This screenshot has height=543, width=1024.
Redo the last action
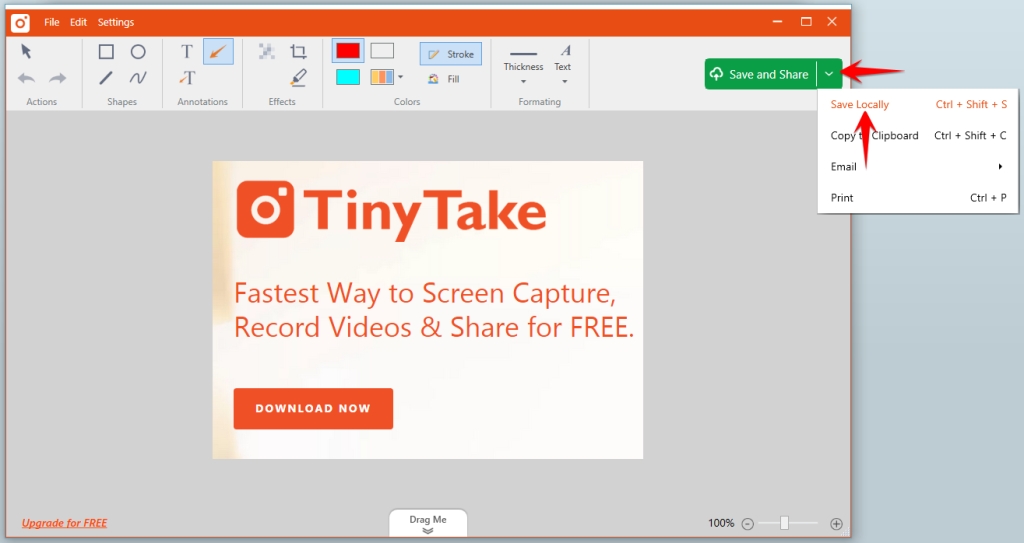coord(57,78)
